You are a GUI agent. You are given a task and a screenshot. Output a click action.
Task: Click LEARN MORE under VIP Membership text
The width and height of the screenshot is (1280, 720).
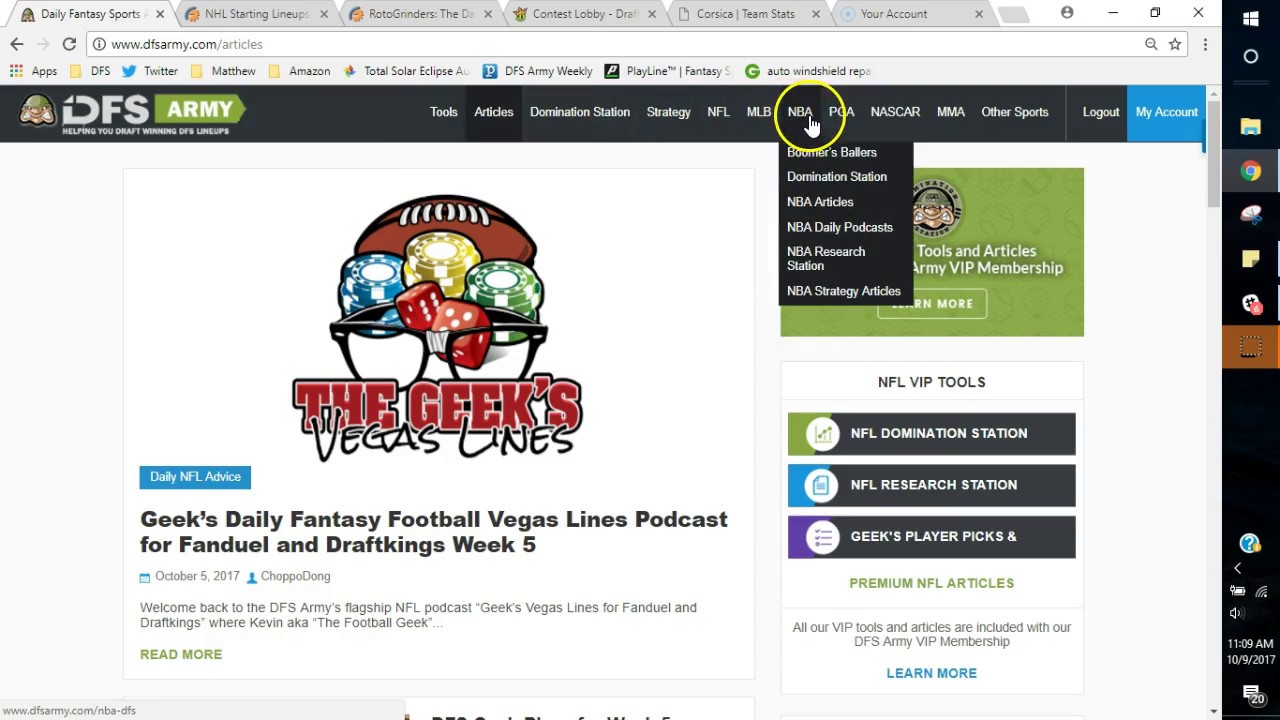point(932,673)
